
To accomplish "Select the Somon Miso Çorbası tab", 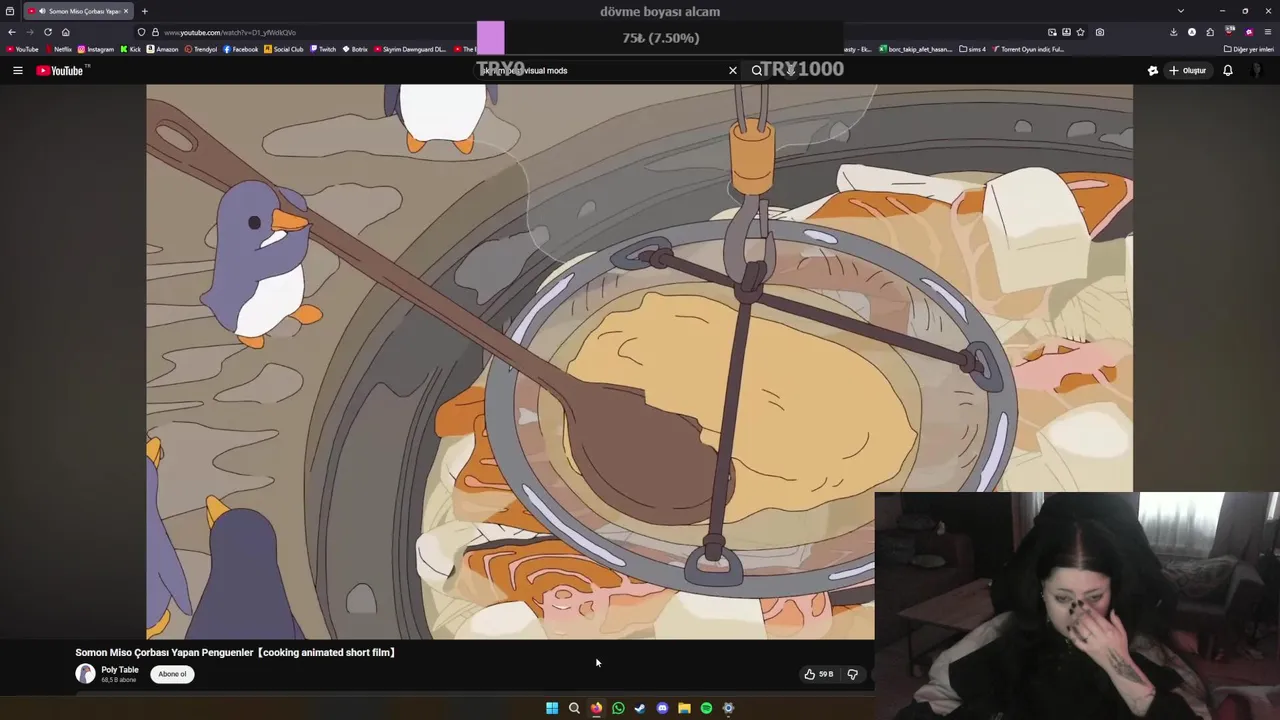I will coord(77,11).
